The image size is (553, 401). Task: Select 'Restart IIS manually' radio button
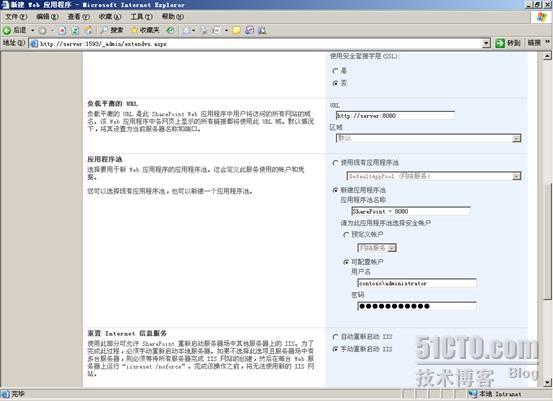[335, 349]
